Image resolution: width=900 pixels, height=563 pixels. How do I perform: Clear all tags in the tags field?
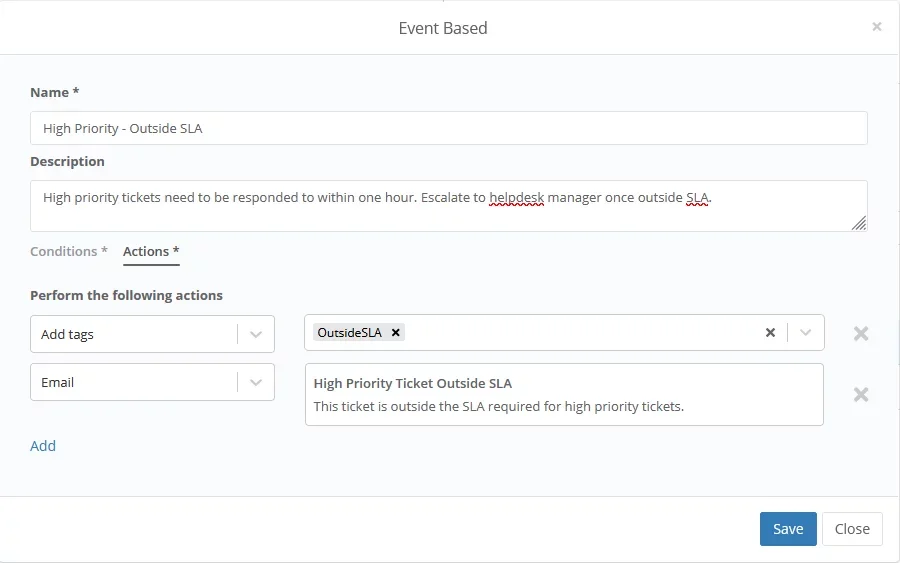point(770,333)
